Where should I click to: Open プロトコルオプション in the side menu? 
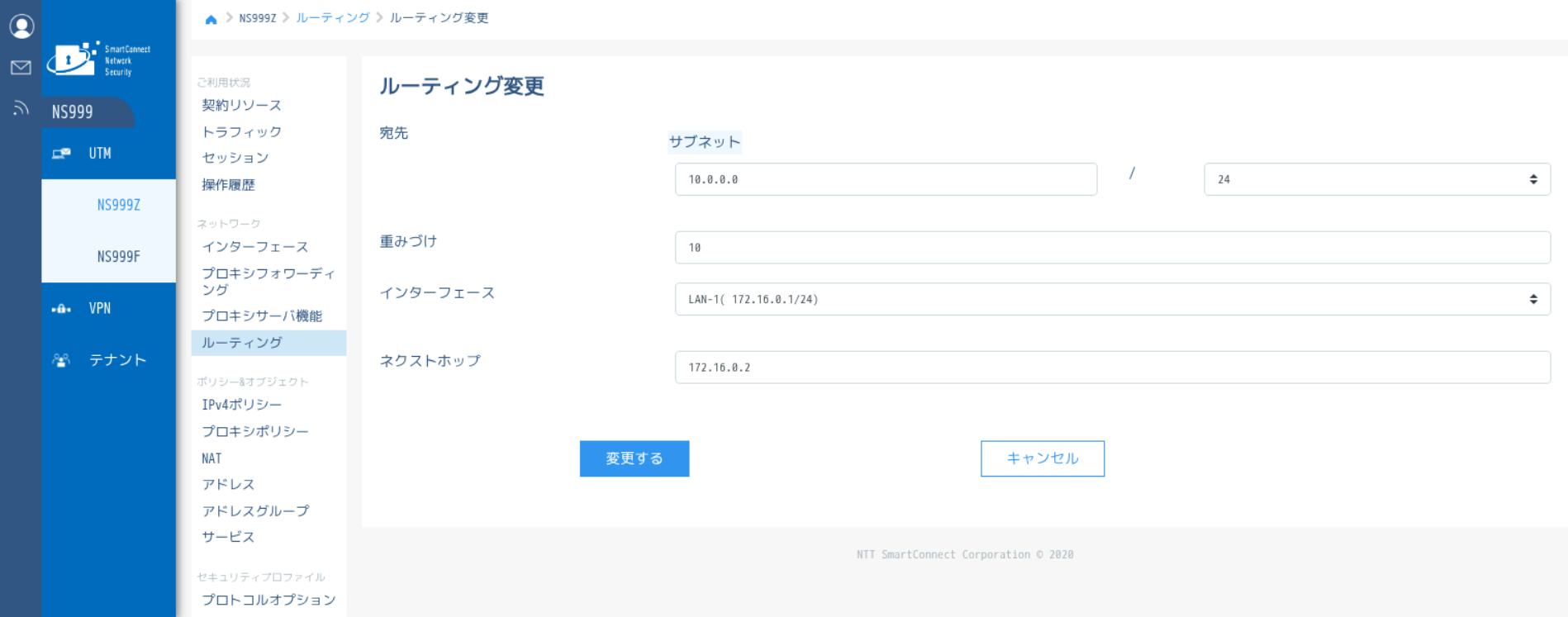(x=268, y=600)
